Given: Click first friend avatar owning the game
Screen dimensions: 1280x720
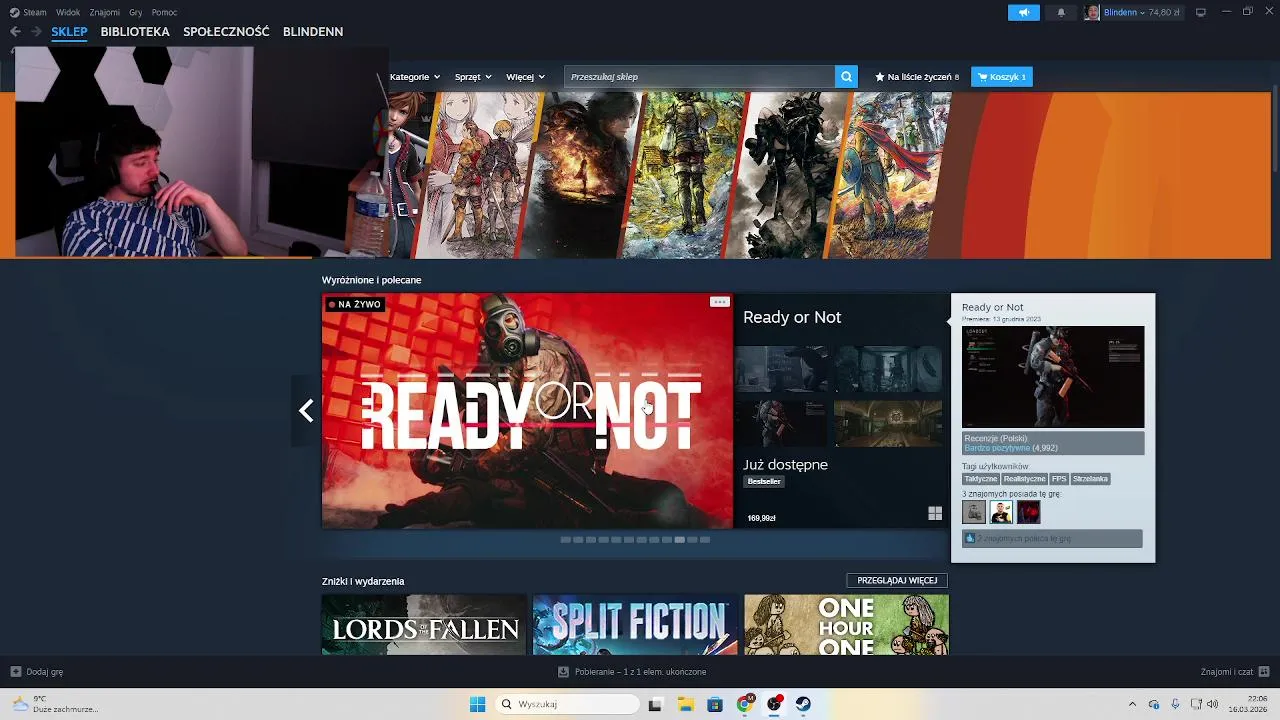Looking at the screenshot, I should 974,512.
